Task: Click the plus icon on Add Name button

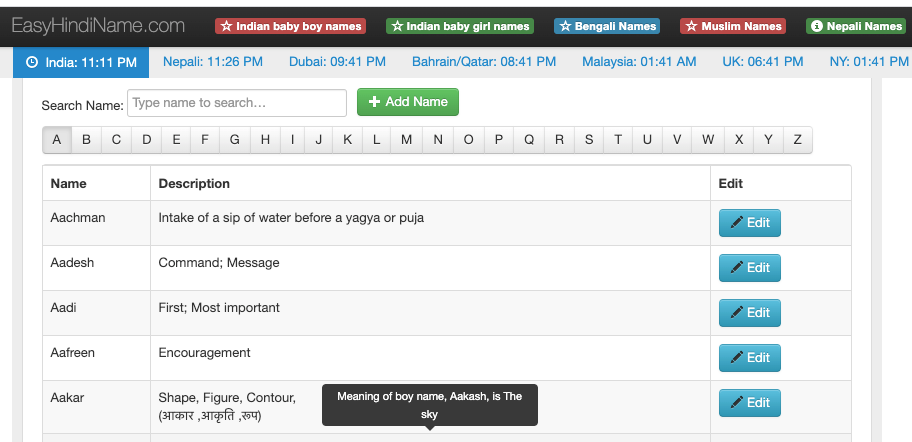Action: tap(375, 102)
